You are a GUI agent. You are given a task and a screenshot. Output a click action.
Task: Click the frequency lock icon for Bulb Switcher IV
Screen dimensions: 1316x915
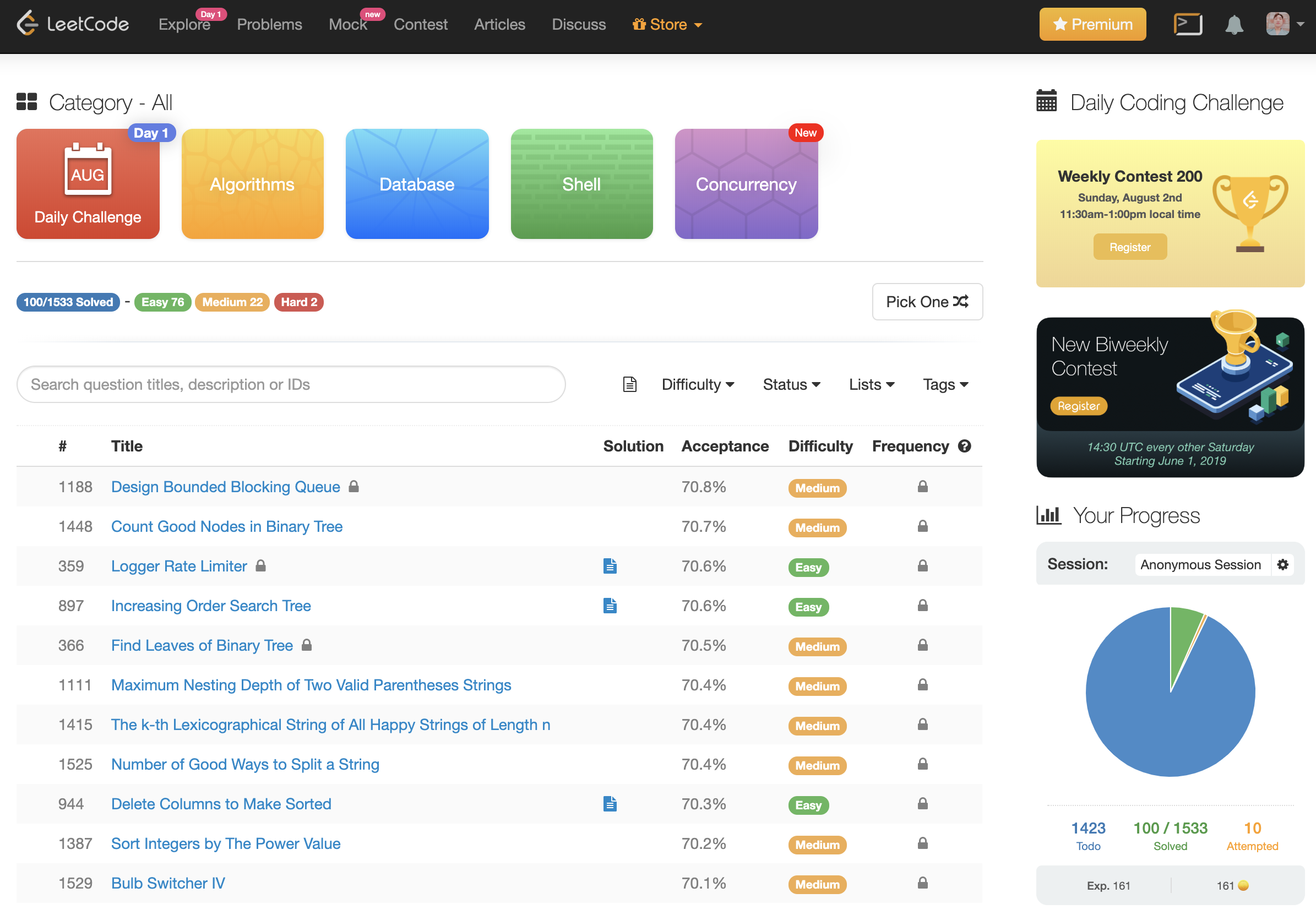(922, 883)
